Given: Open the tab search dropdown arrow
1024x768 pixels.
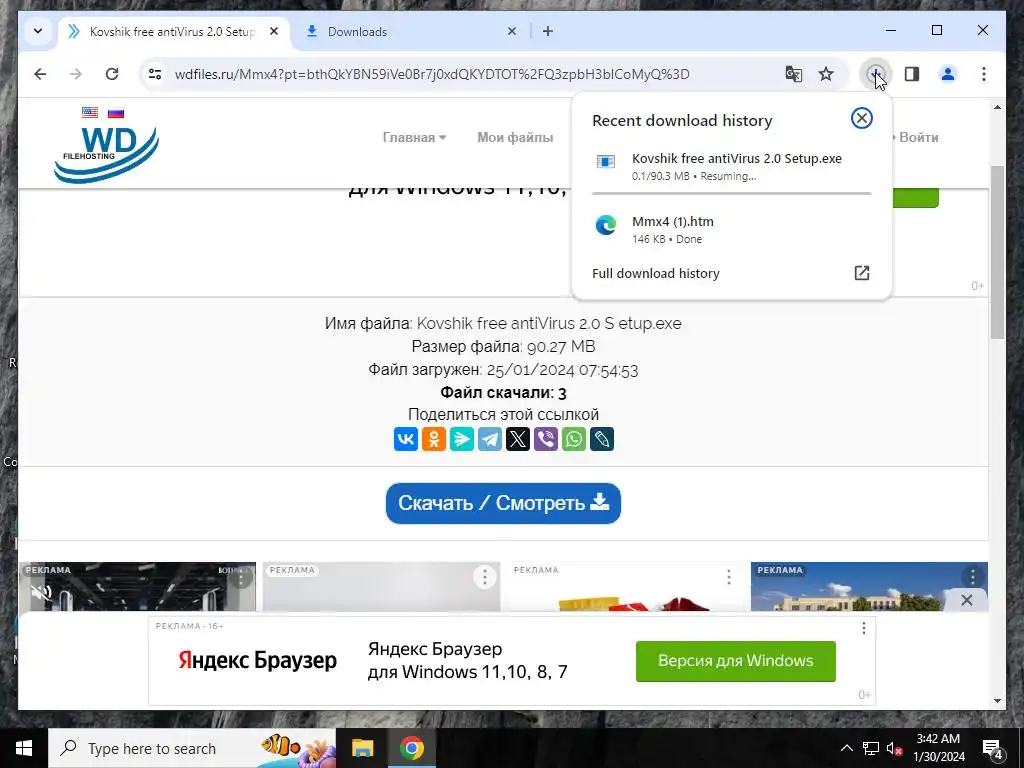Looking at the screenshot, I should 38,31.
